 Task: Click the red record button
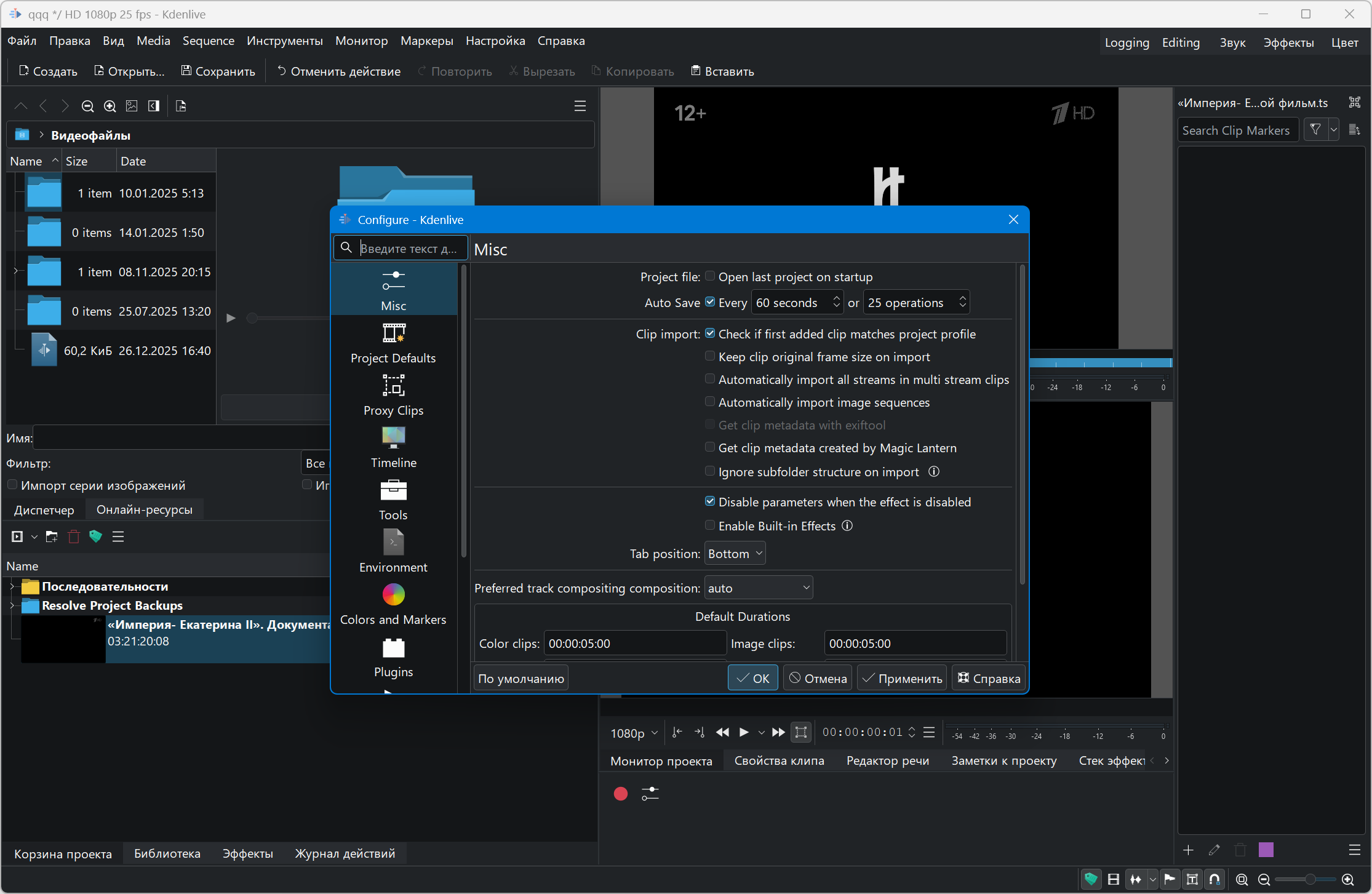pos(620,794)
